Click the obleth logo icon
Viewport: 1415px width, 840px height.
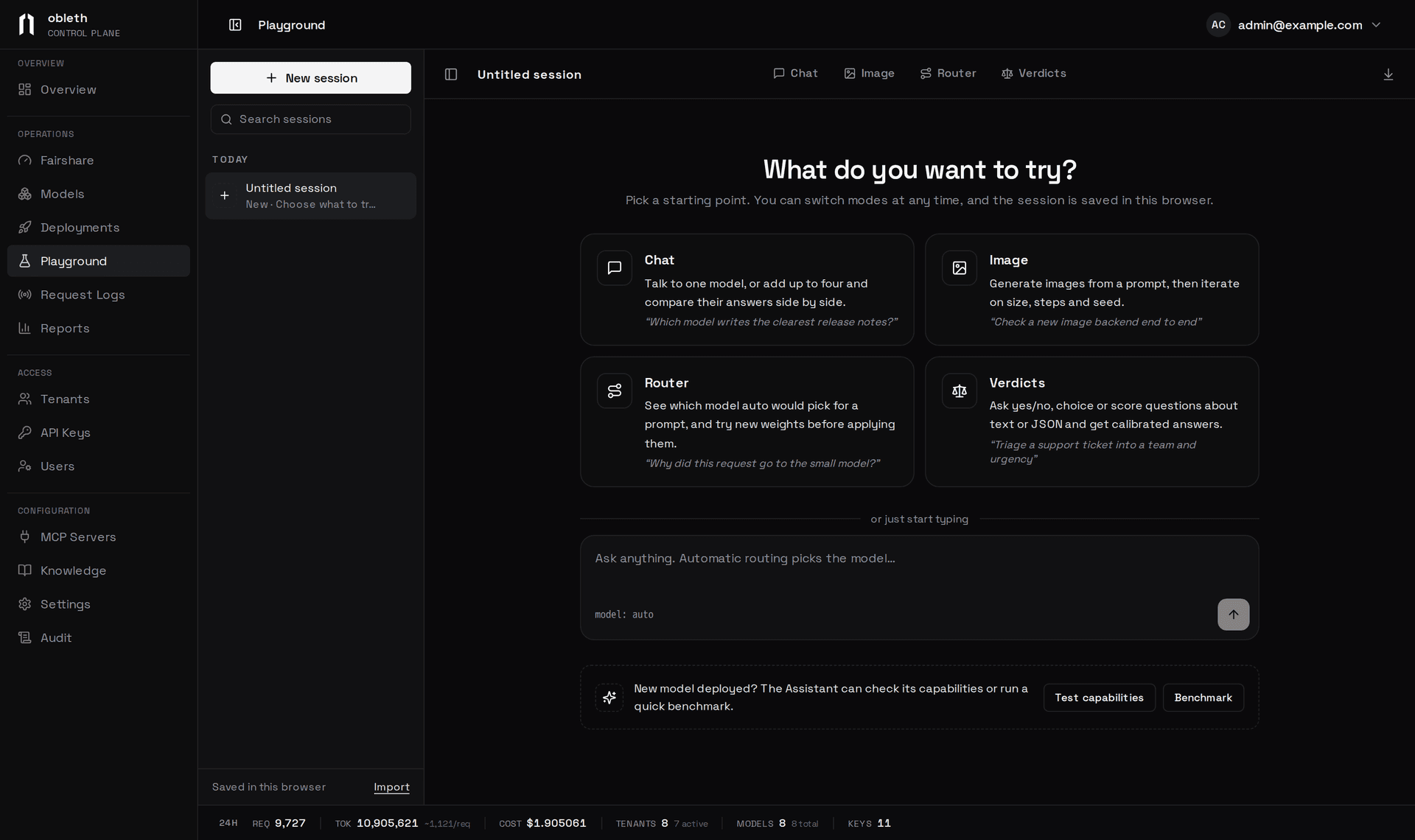tap(27, 24)
